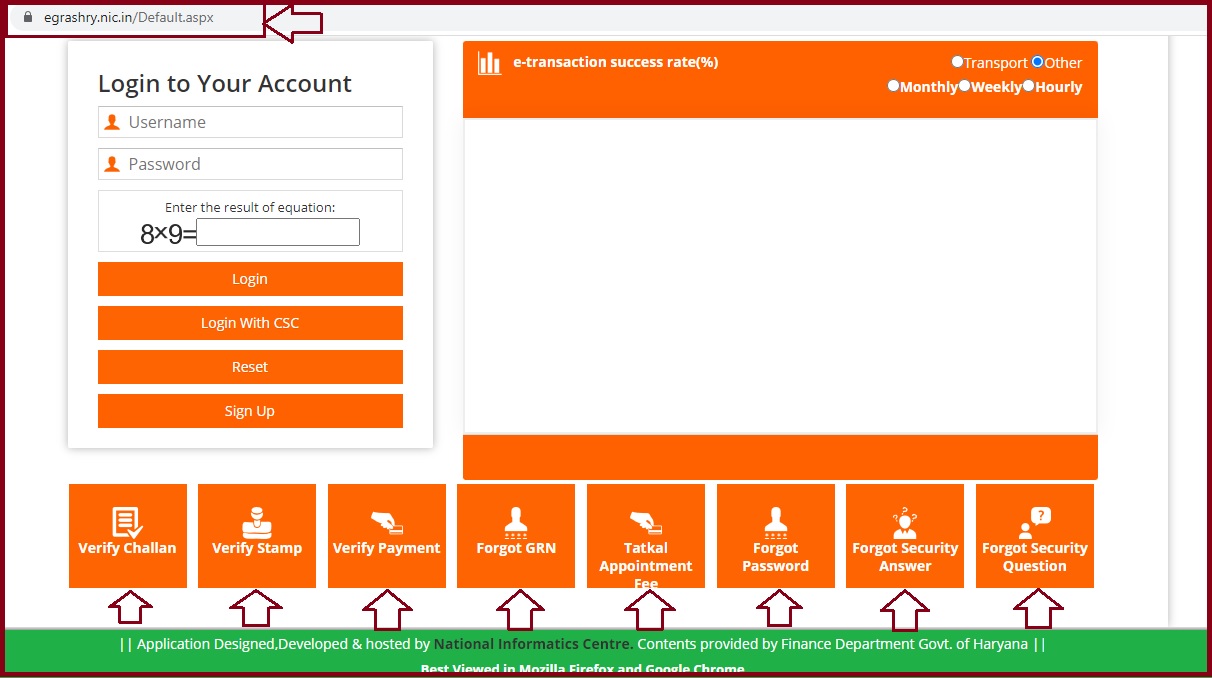This screenshot has width=1212, height=678.
Task: Open the Tatkal Appointment Fee tile
Action: pos(645,535)
